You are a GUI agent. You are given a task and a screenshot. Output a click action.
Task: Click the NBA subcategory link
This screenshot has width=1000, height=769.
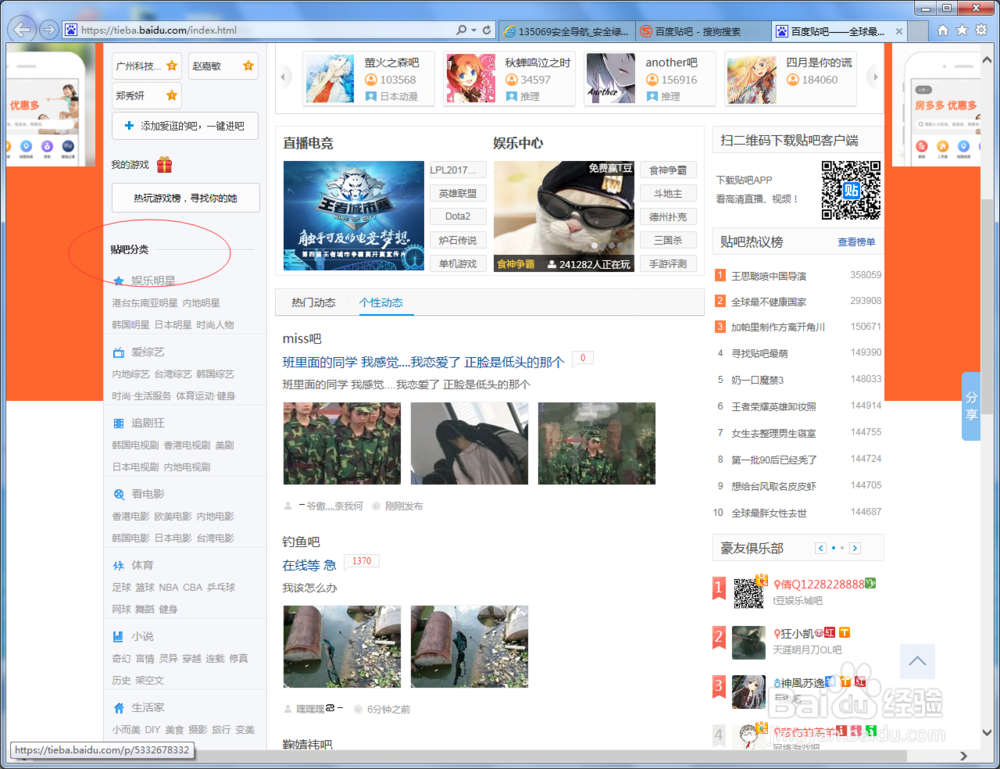pos(168,587)
